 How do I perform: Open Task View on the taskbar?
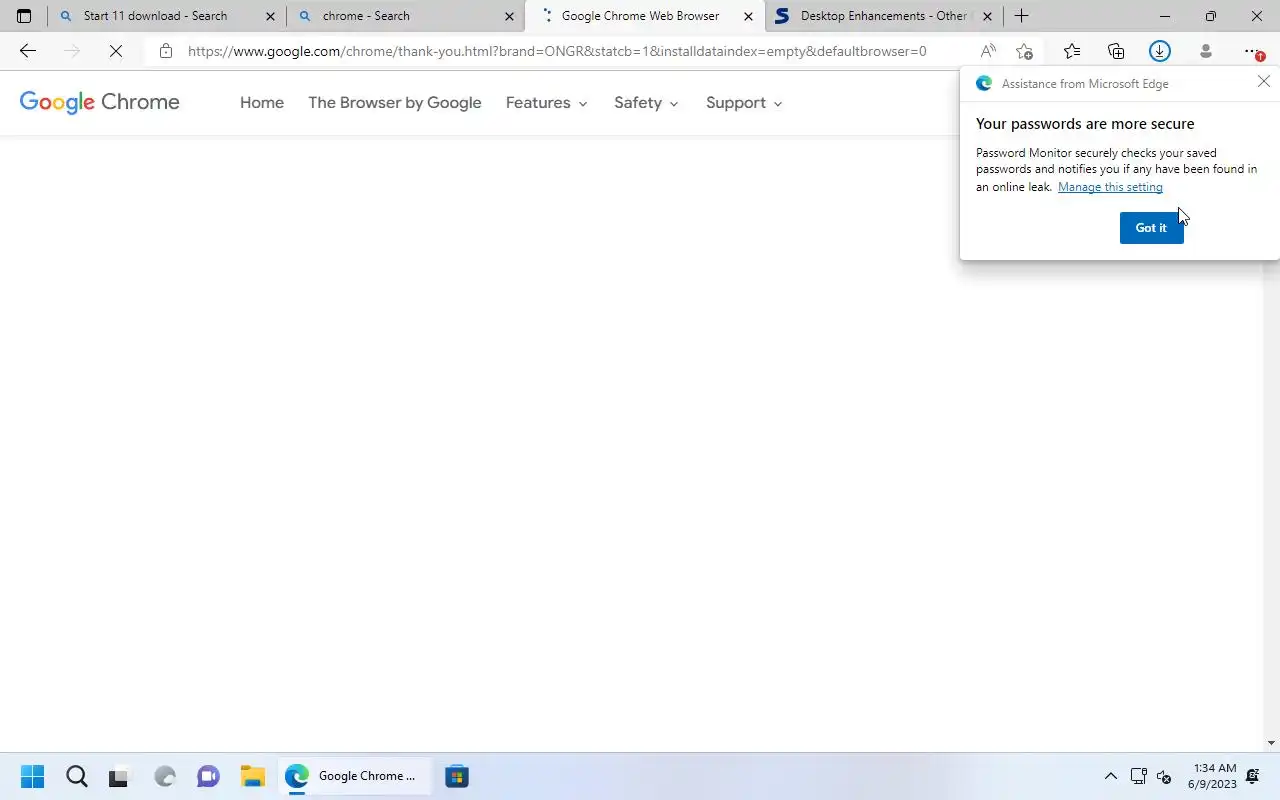pos(119,776)
